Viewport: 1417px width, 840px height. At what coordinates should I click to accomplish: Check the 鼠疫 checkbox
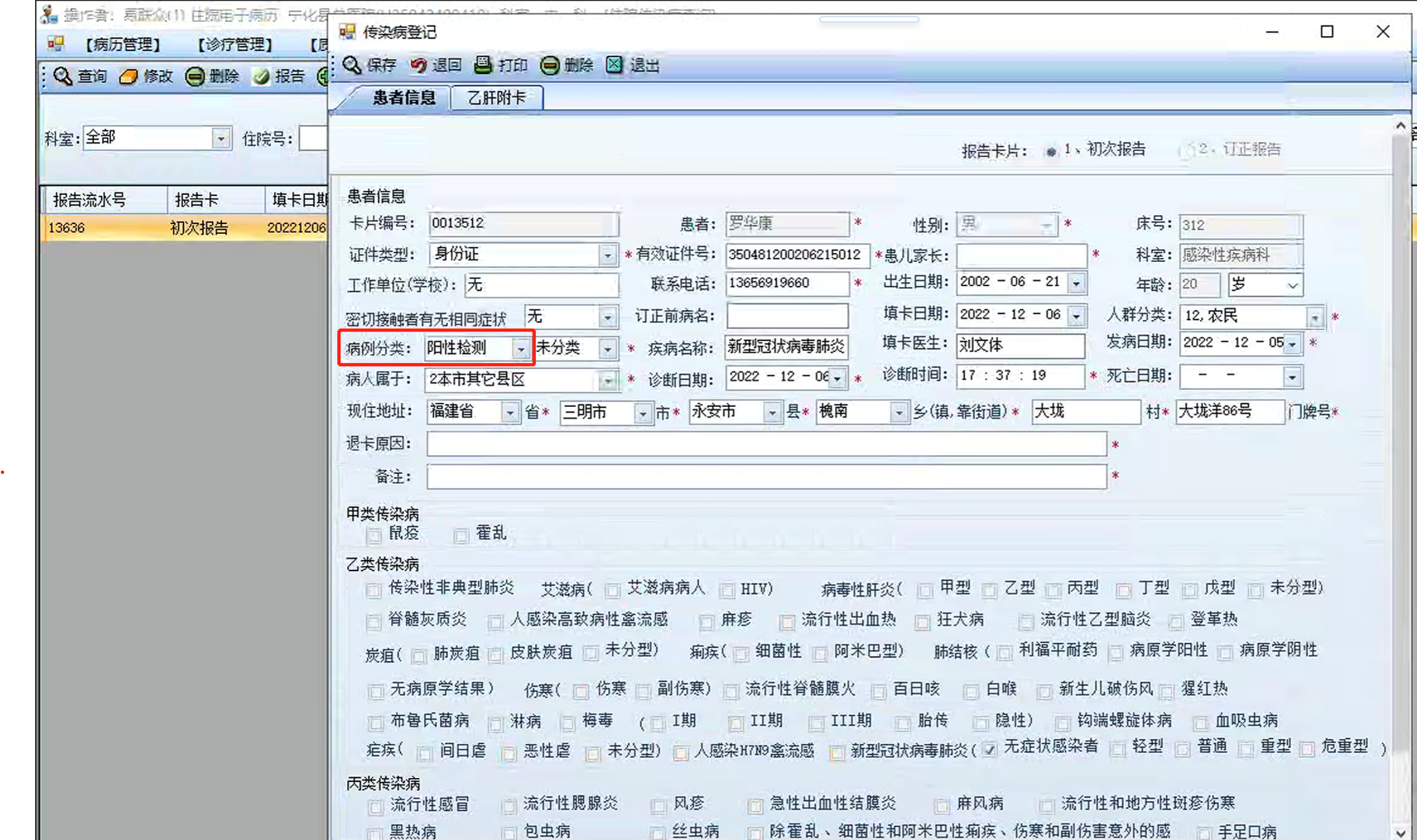[374, 535]
